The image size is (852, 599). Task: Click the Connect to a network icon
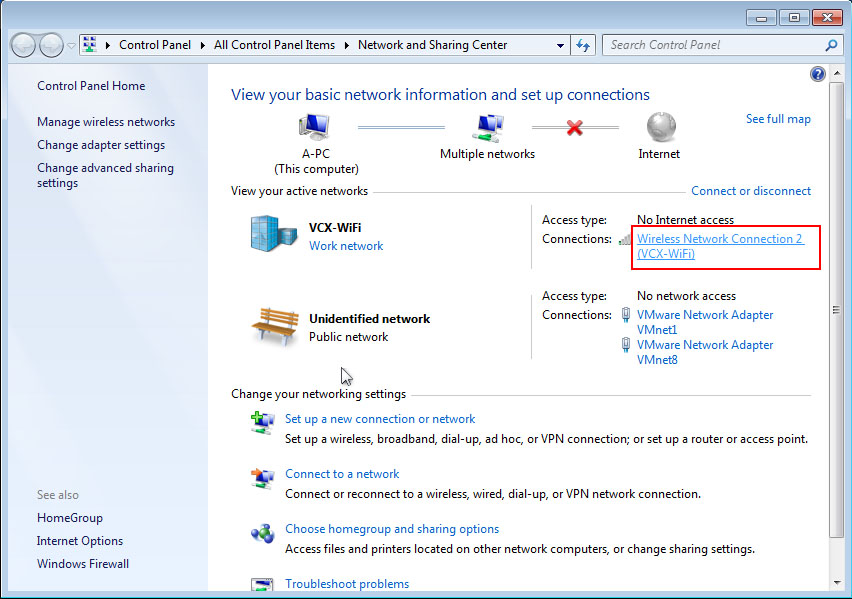point(262,478)
